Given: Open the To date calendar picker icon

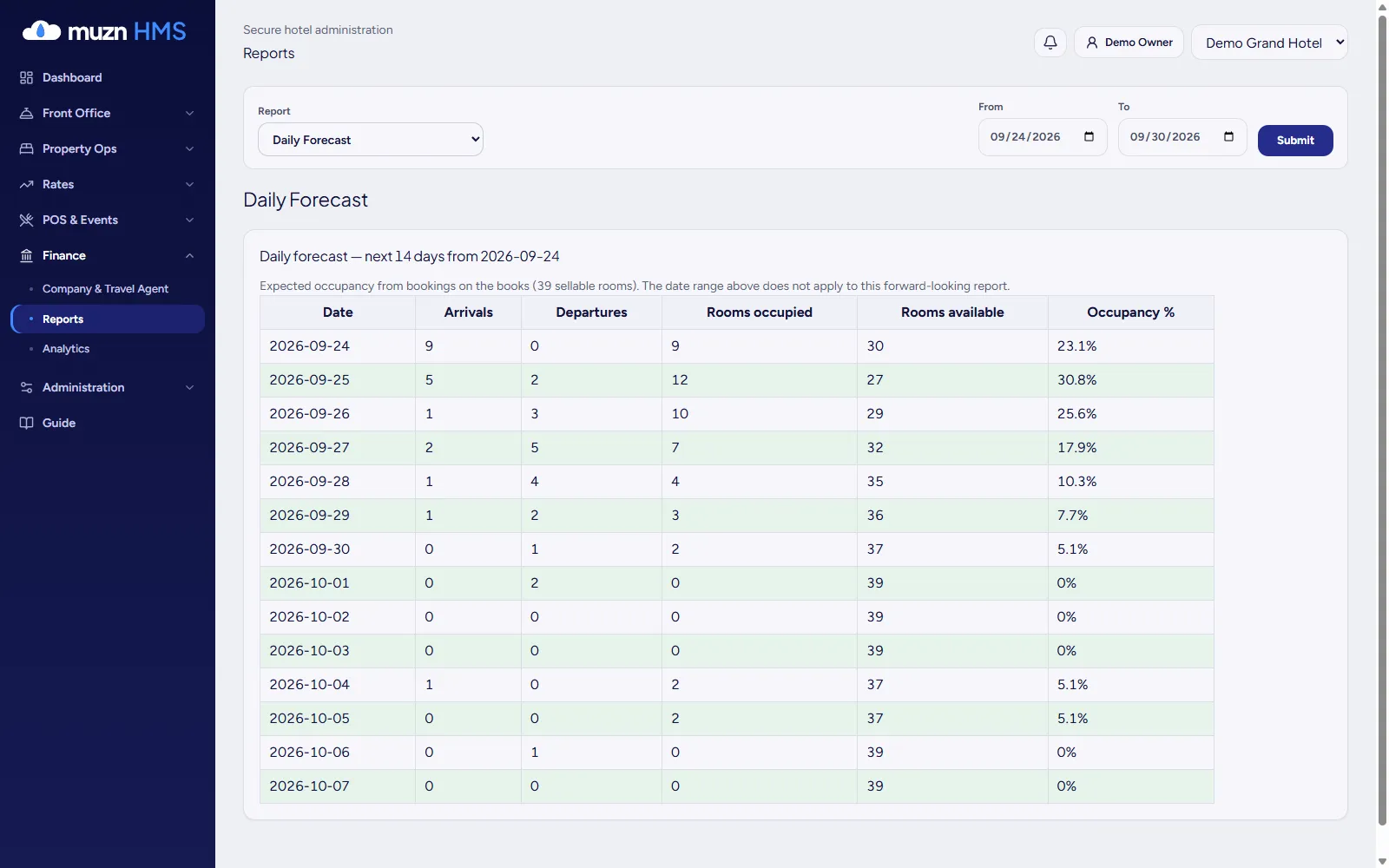Looking at the screenshot, I should (1228, 136).
